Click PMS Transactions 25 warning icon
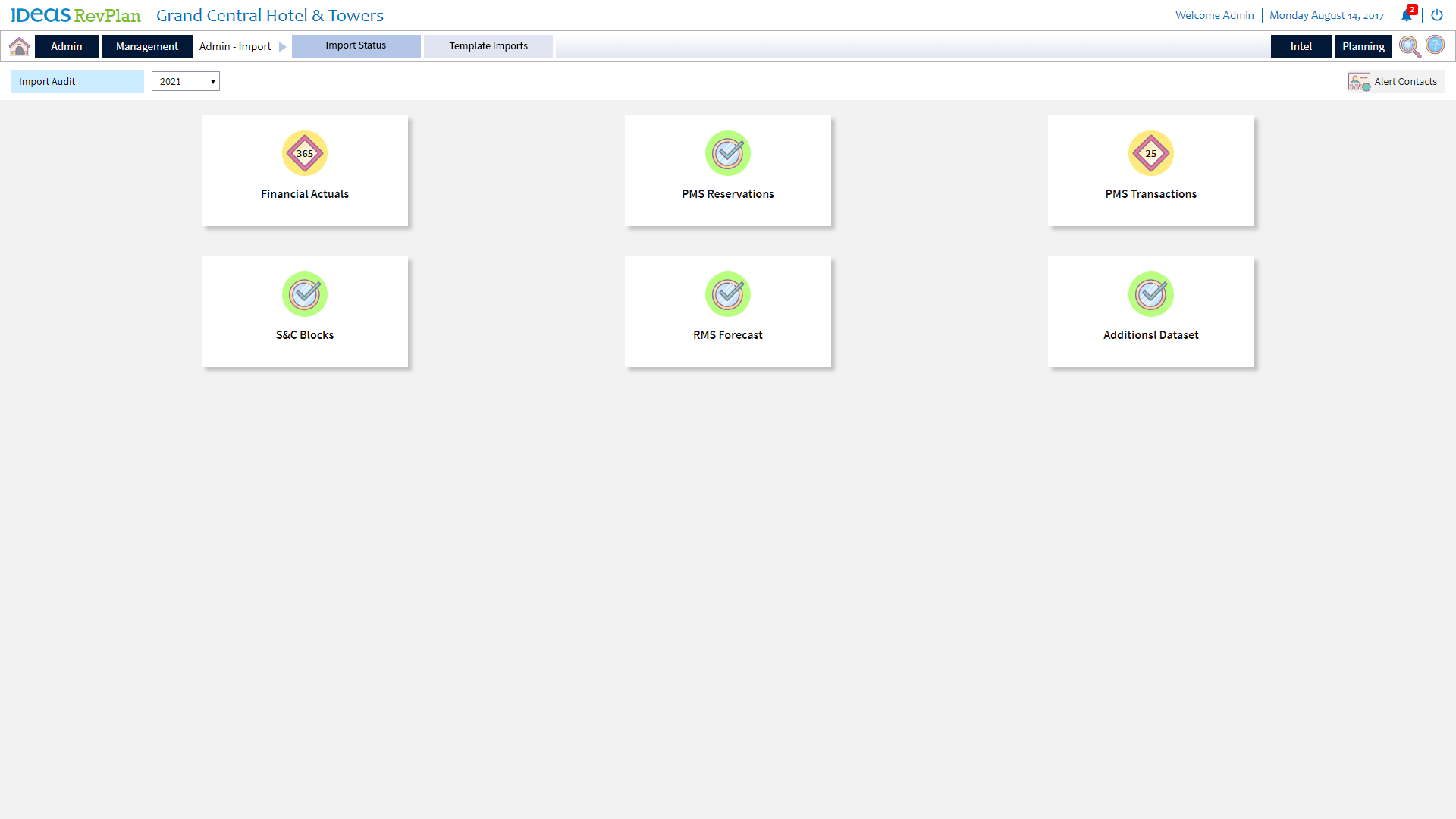The width and height of the screenshot is (1456, 819). 1150,153
